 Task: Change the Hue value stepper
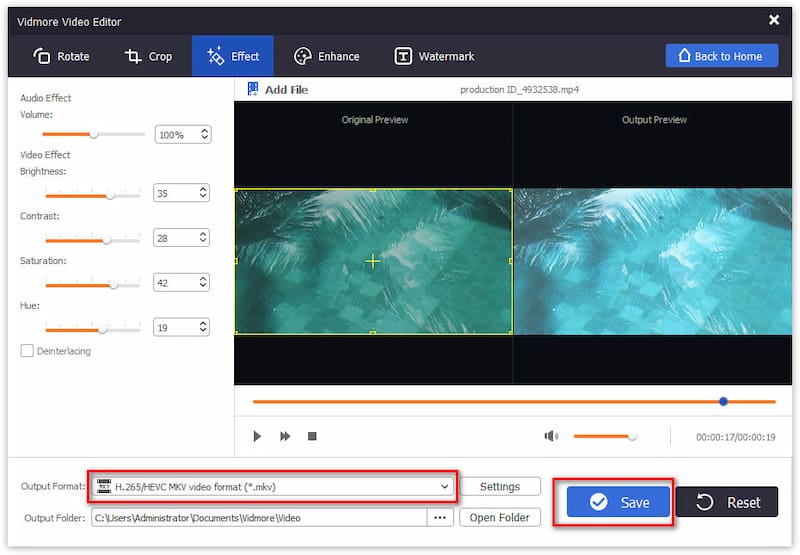pos(203,327)
